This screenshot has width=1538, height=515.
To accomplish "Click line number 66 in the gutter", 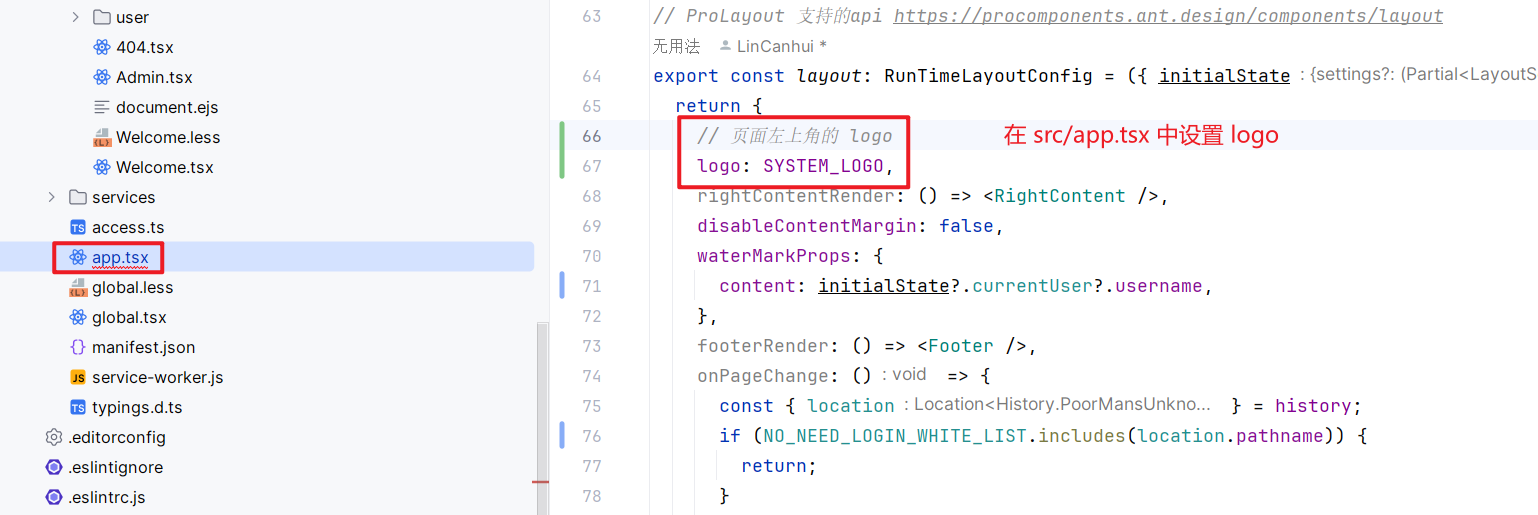I will (591, 136).
